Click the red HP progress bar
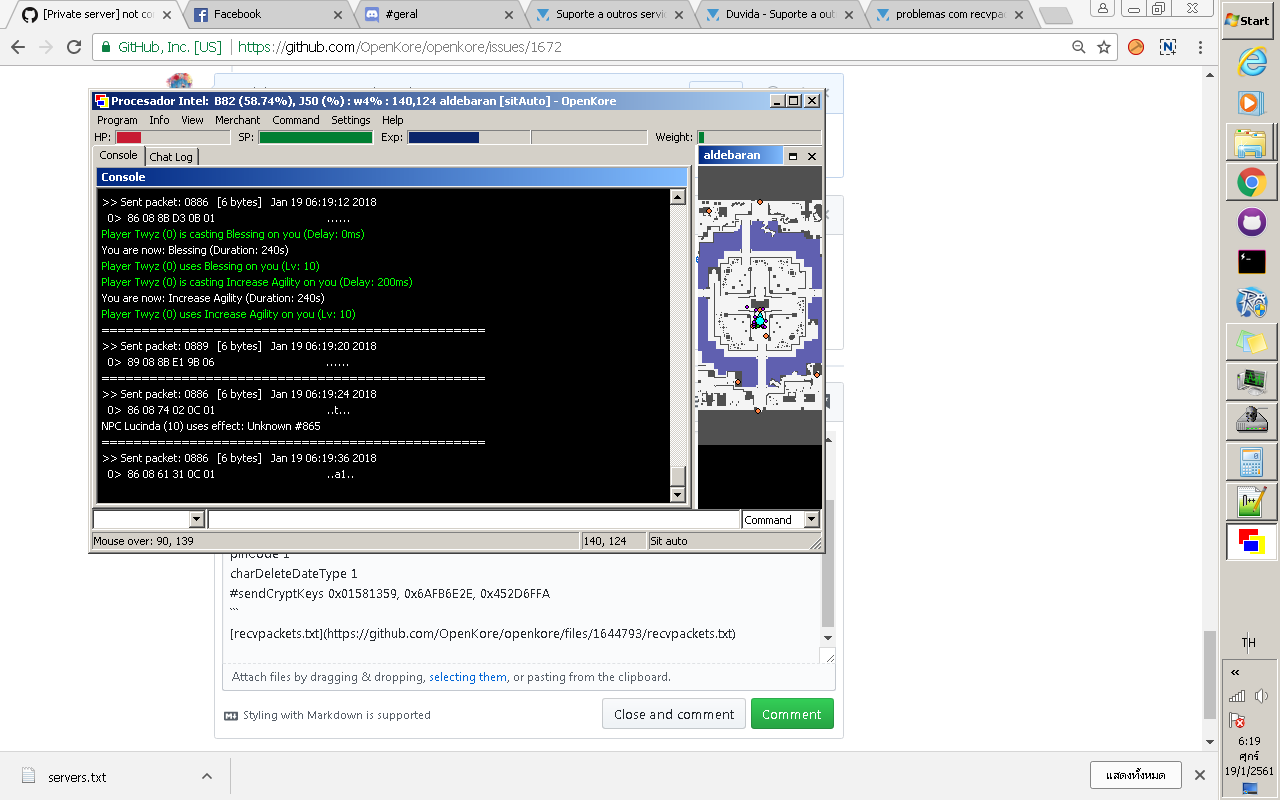The image size is (1280, 800). [130, 137]
